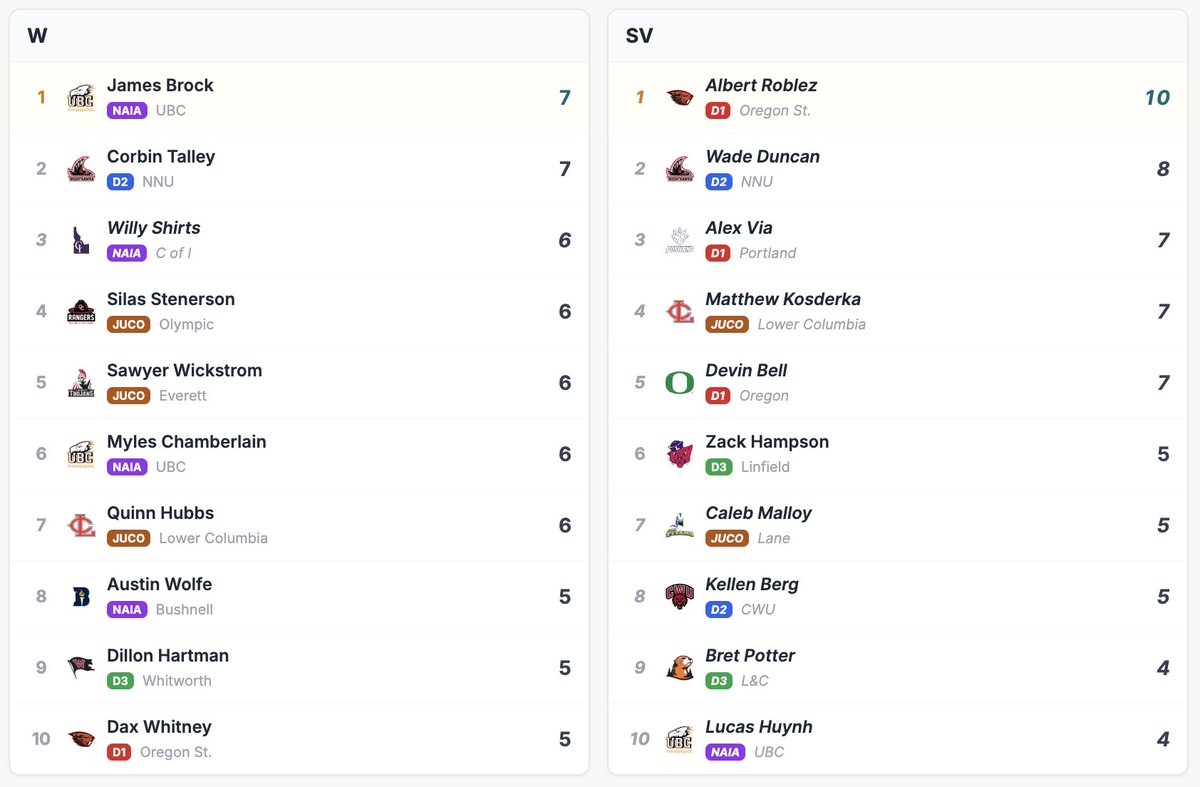1200x787 pixels.
Task: Click the CWU logo beside Kellen Berg
Action: (679, 597)
